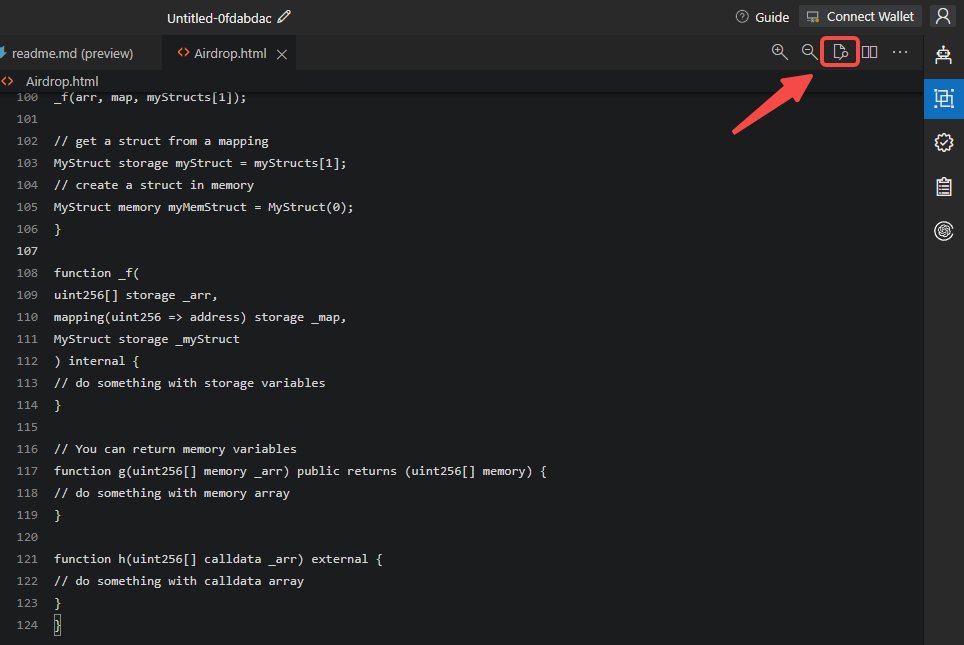Zoom out the editor with magnifier minus
Screen dimensions: 964x645
pyautogui.click(x=810, y=52)
